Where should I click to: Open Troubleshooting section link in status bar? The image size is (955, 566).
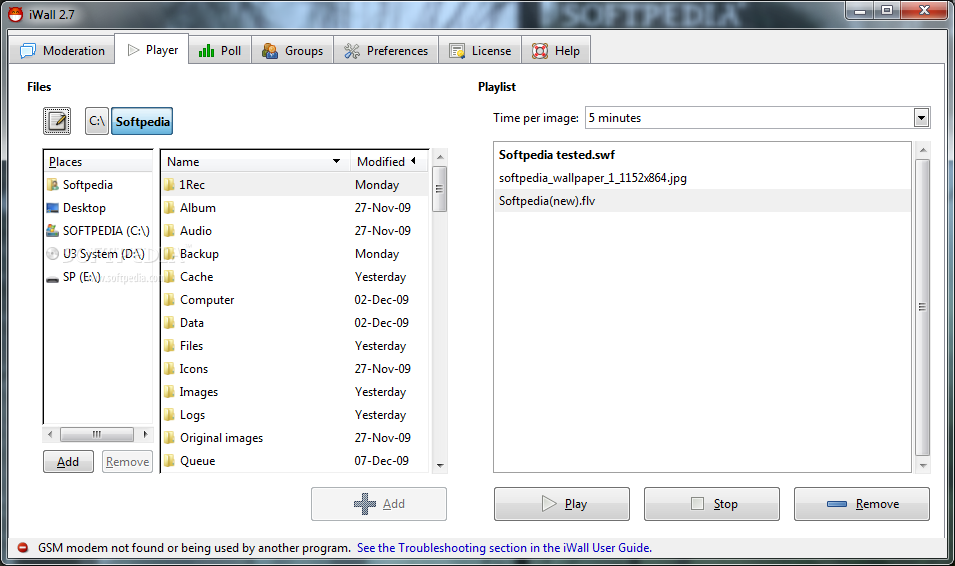coord(504,548)
